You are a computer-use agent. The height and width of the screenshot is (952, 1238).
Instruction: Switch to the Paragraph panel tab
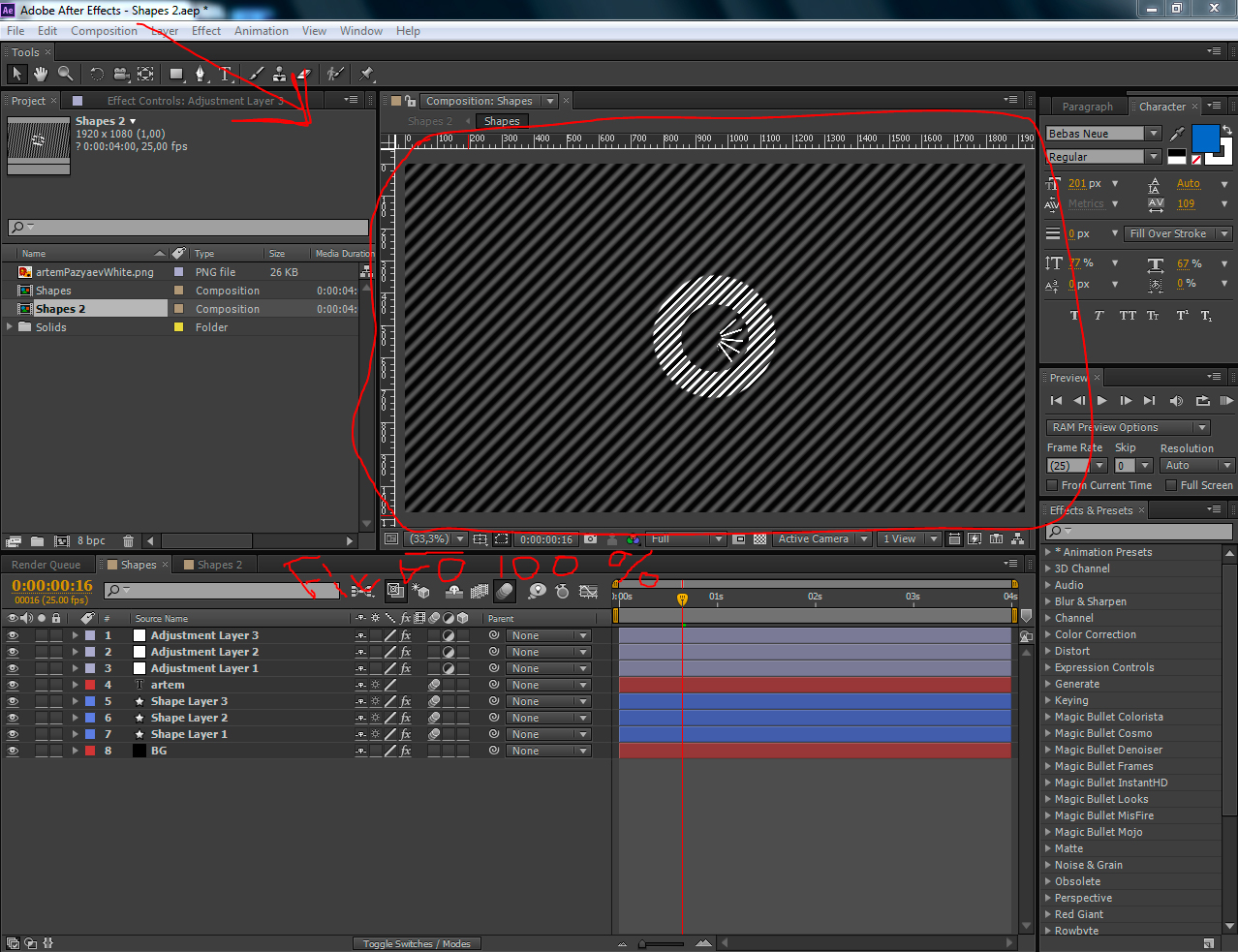pyautogui.click(x=1088, y=107)
